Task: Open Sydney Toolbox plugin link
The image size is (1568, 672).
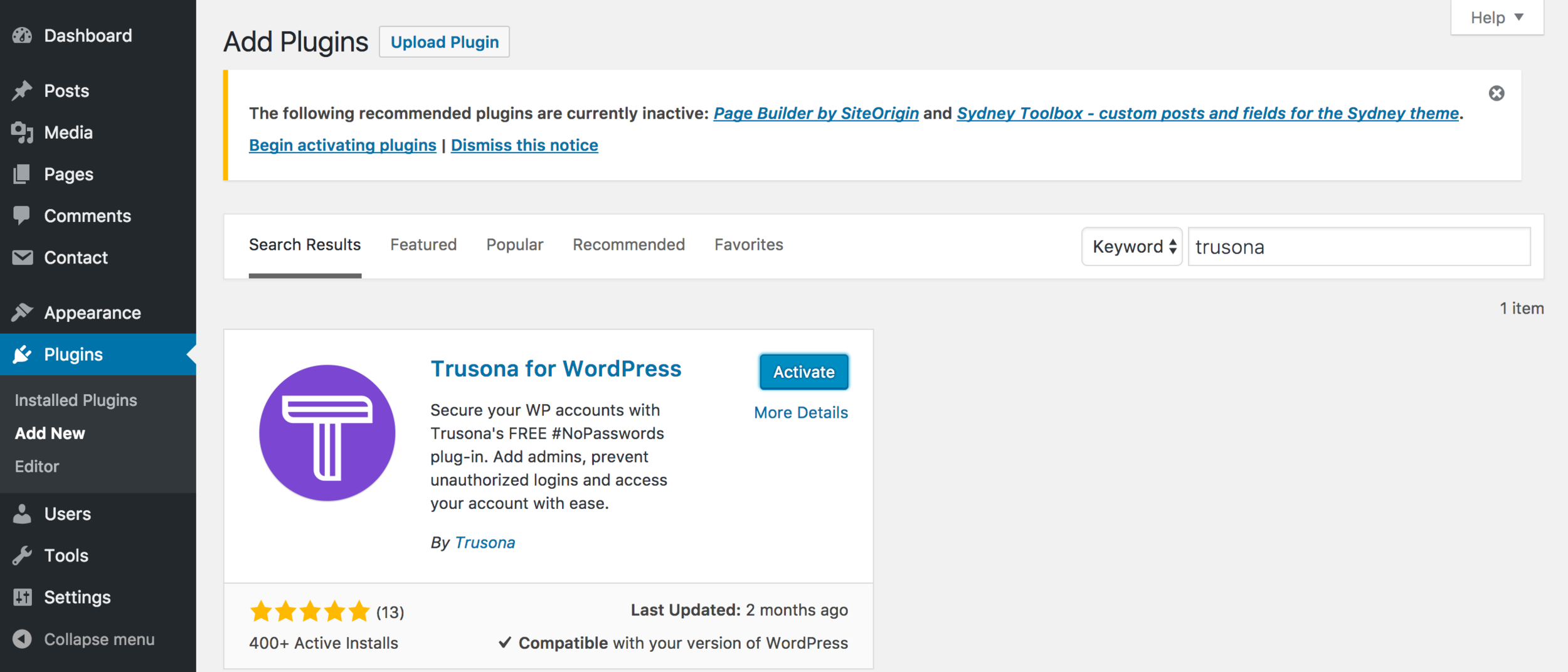Action: point(1207,114)
